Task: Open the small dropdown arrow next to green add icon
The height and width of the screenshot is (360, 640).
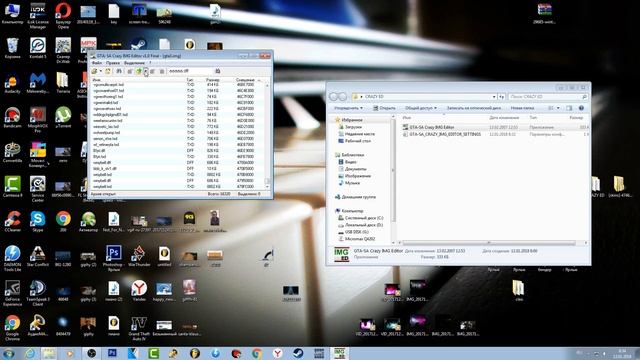Action: pos(146,72)
